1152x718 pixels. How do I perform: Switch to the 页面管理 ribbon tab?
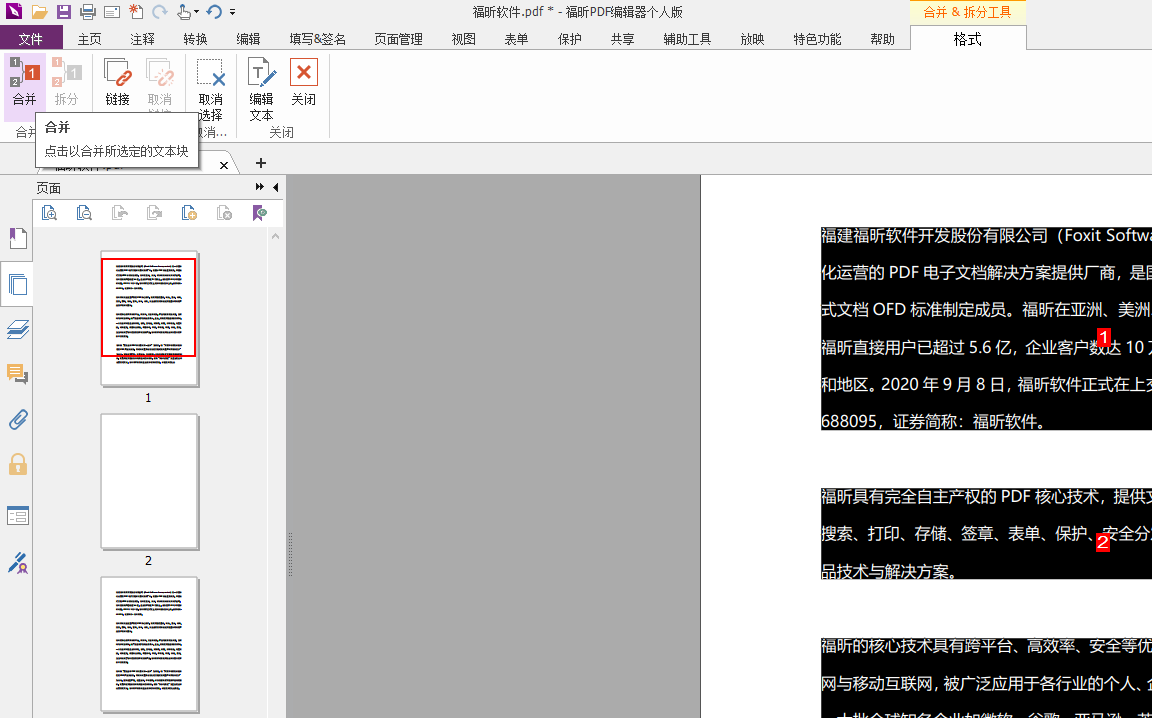[x=398, y=39]
